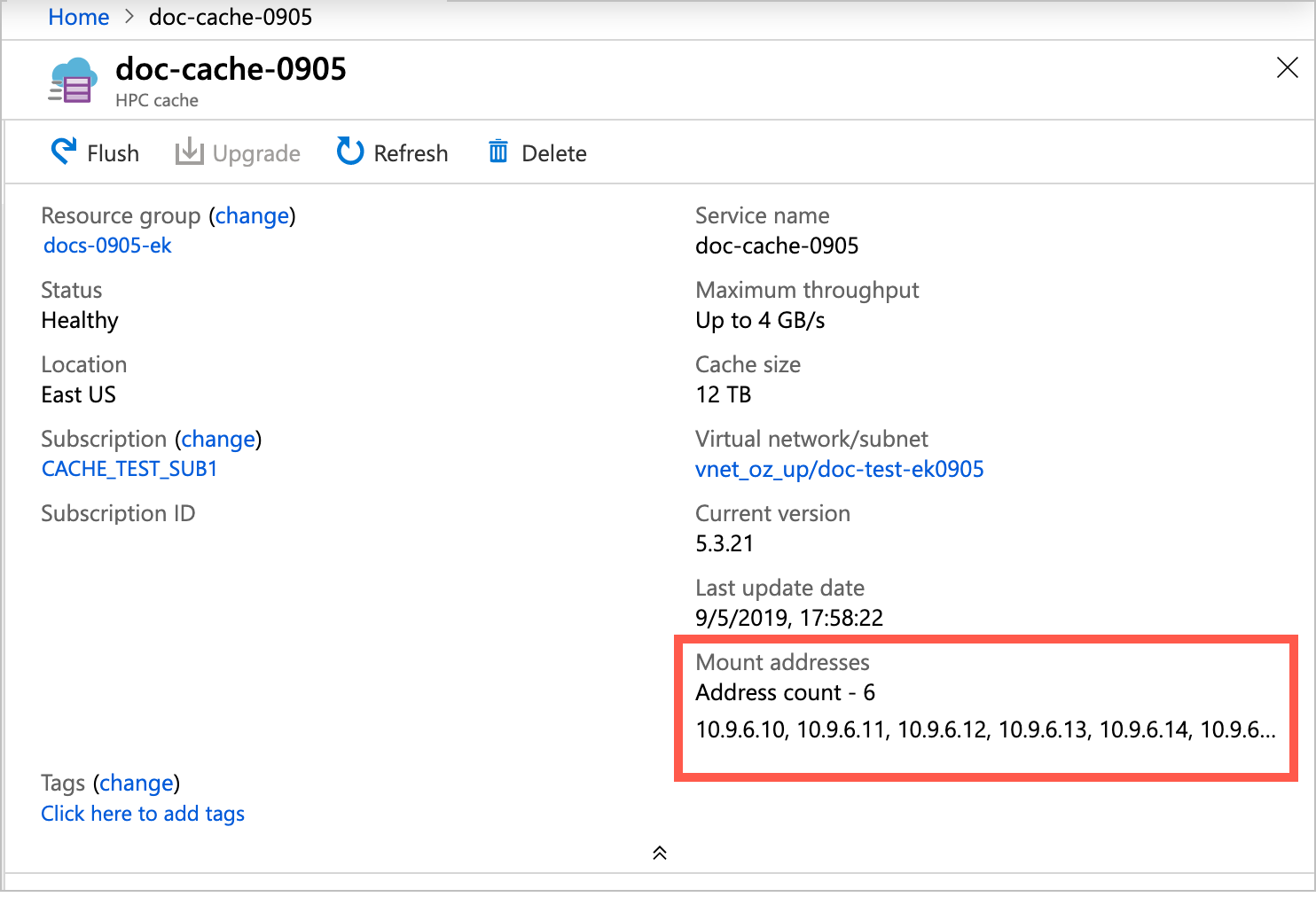1316x897 pixels.
Task: Change the subscription
Action: click(x=218, y=438)
